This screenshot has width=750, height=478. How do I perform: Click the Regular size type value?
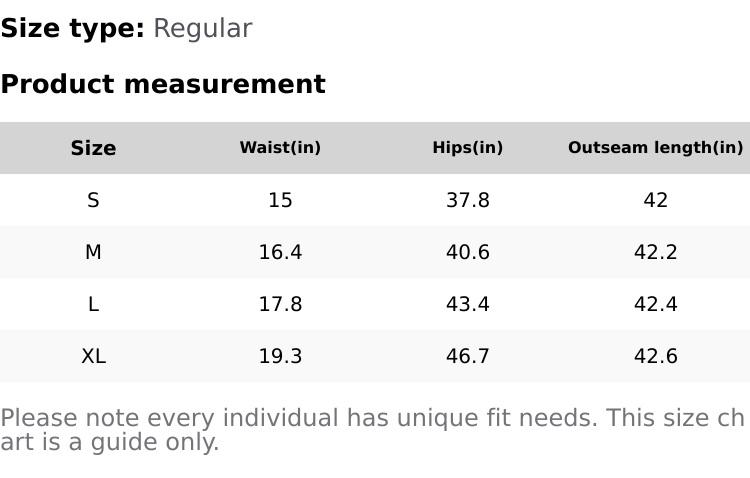click(x=202, y=29)
